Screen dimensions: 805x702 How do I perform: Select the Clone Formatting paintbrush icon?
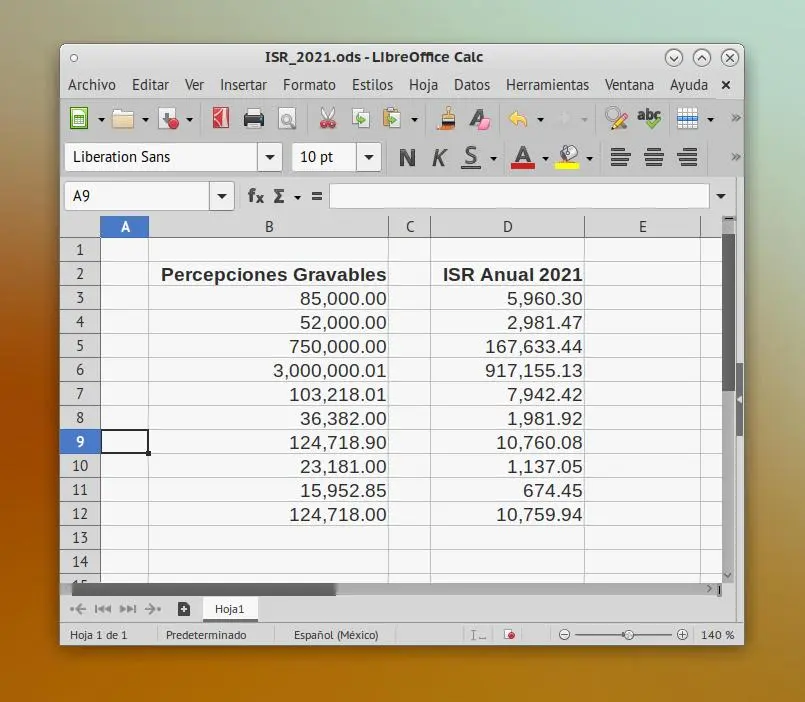(x=446, y=120)
